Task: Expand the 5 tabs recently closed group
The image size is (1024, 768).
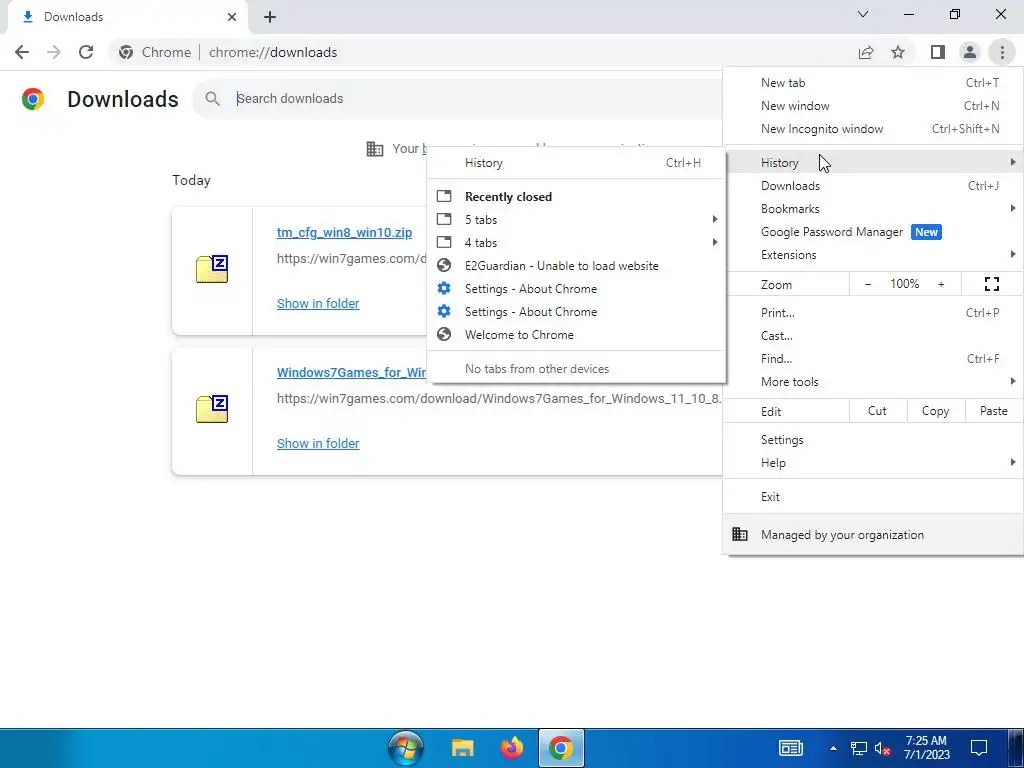Action: (x=576, y=219)
